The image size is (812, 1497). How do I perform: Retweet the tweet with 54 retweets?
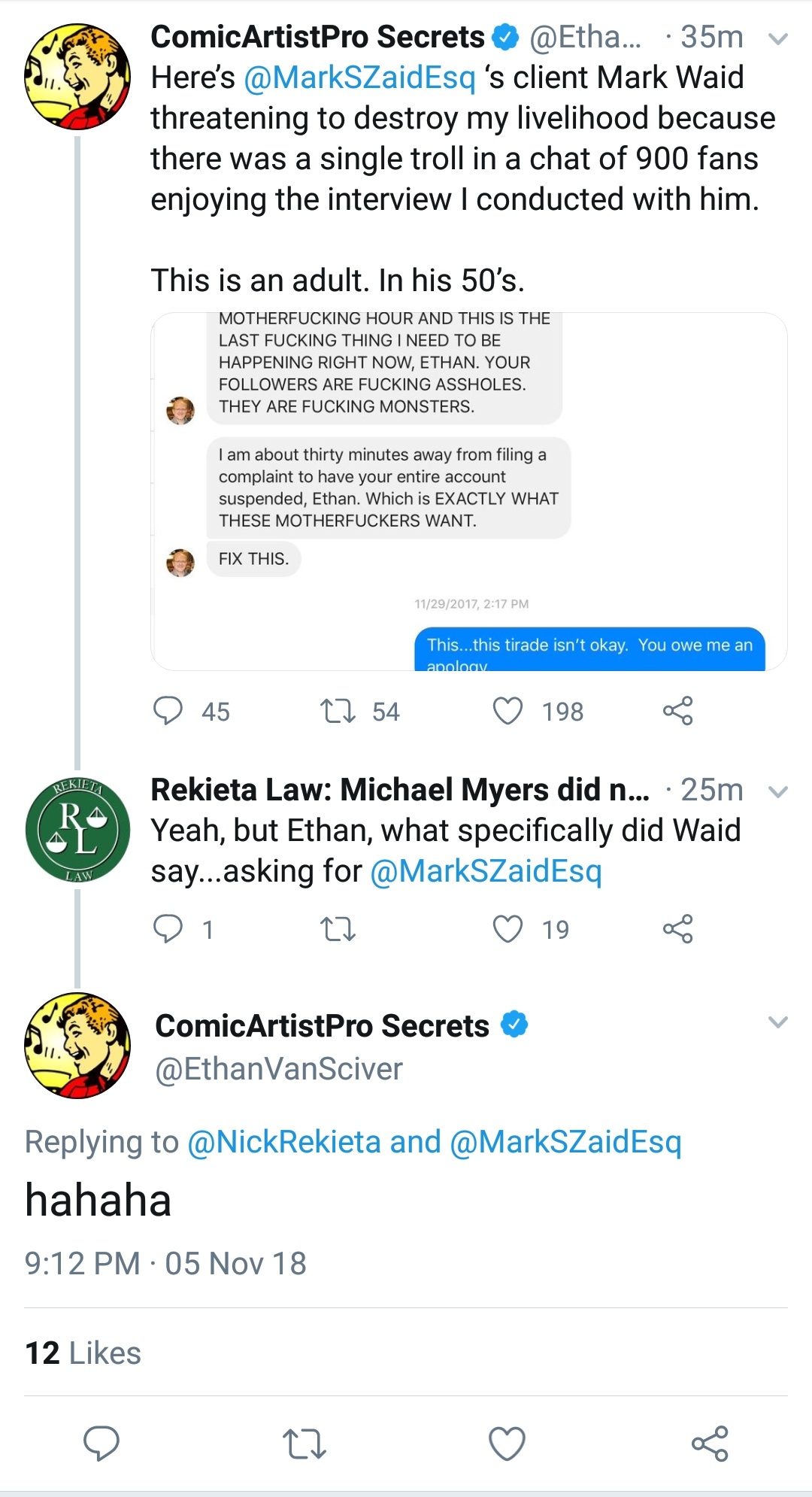click(338, 711)
